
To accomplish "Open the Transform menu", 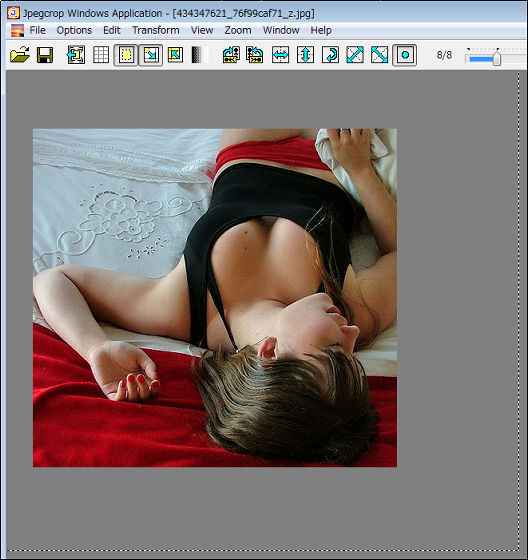I will [156, 30].
